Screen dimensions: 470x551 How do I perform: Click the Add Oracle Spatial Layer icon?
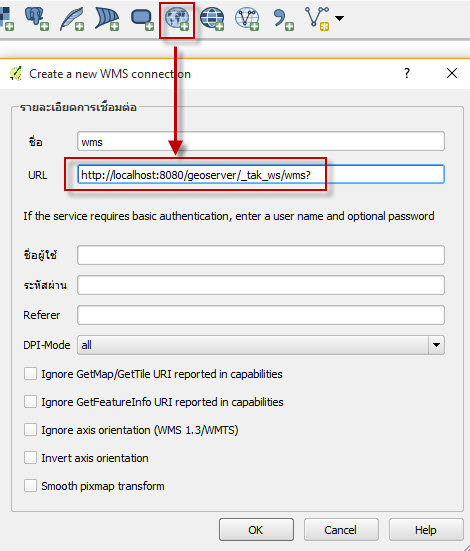coord(142,19)
